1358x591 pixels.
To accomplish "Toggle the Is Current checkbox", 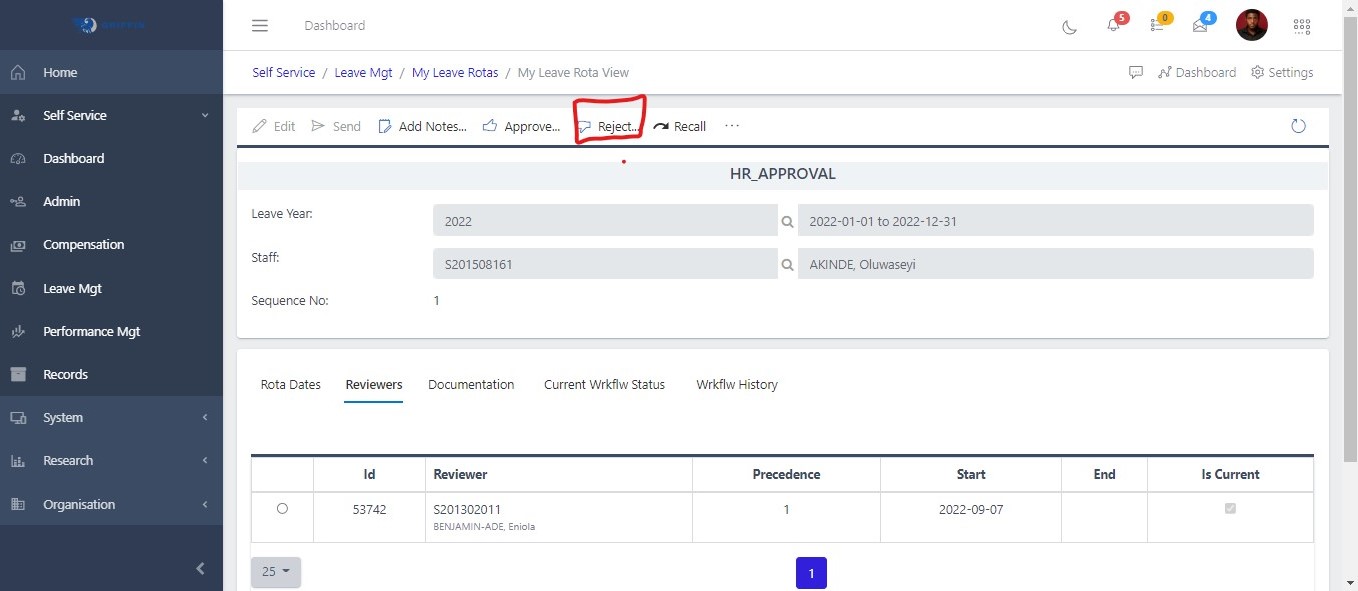I will coord(1230,509).
